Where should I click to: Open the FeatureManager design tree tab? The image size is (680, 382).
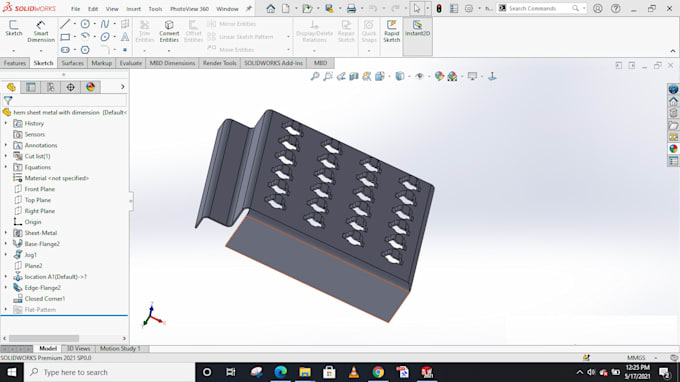[x=11, y=87]
